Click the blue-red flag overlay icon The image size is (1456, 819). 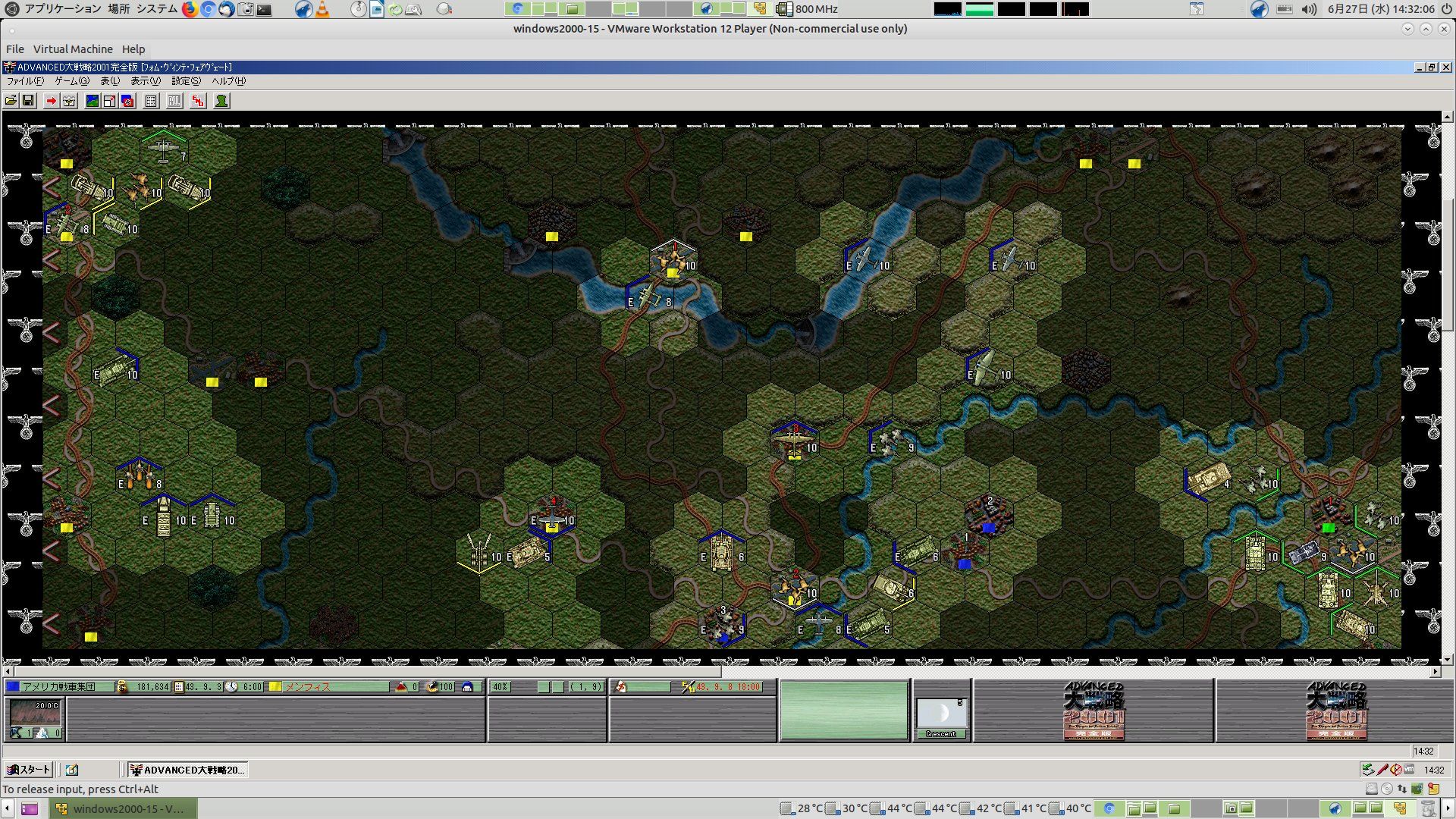click(127, 101)
